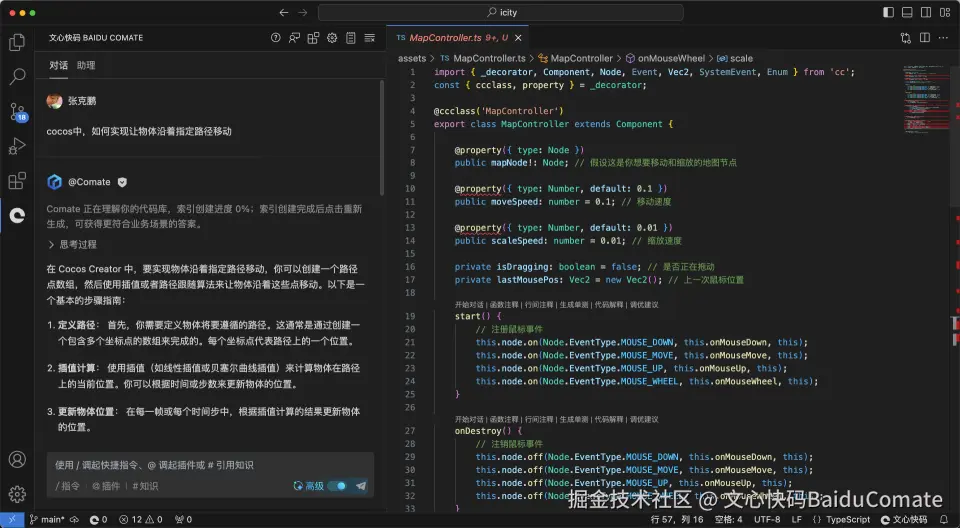Click open changes icon in editor toolbar
960x528 pixels.
906,38
